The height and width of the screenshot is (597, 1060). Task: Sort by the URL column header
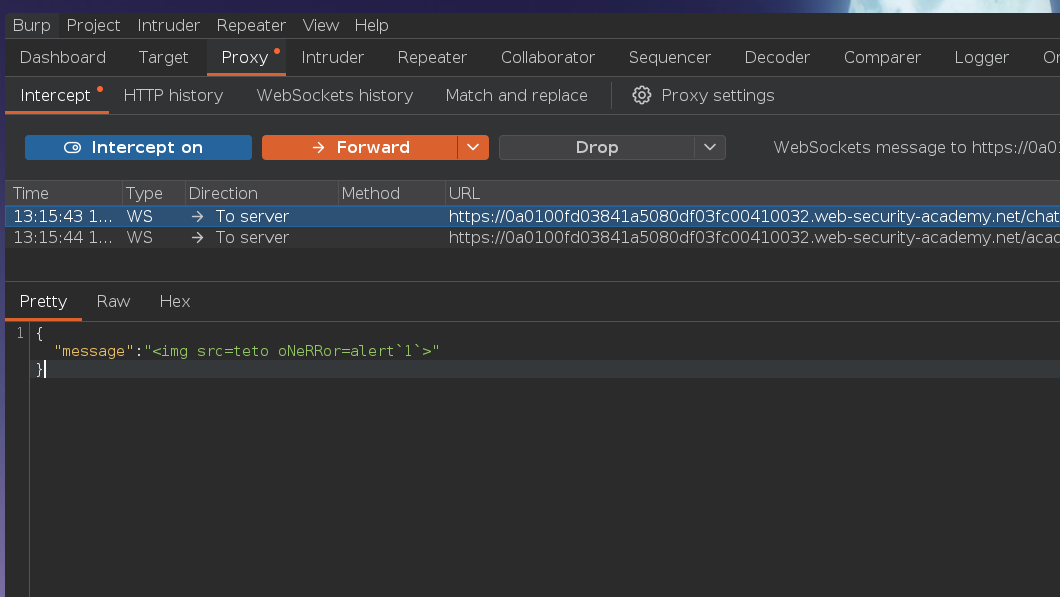pyautogui.click(x=752, y=193)
